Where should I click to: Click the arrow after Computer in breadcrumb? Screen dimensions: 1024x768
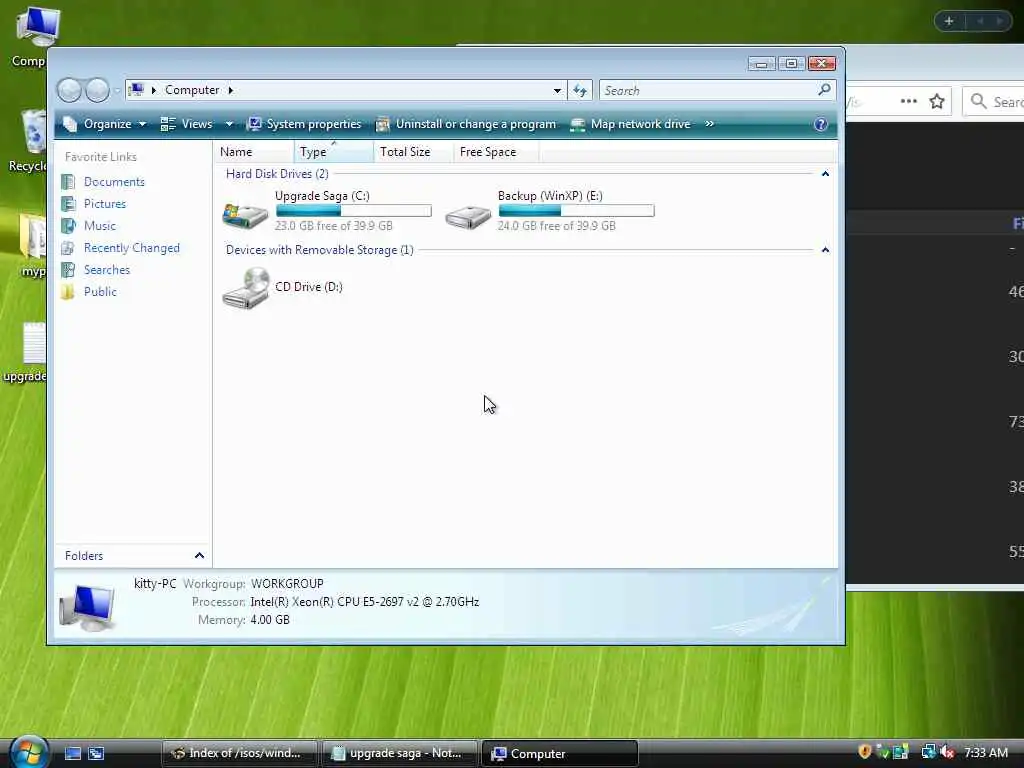[x=231, y=90]
